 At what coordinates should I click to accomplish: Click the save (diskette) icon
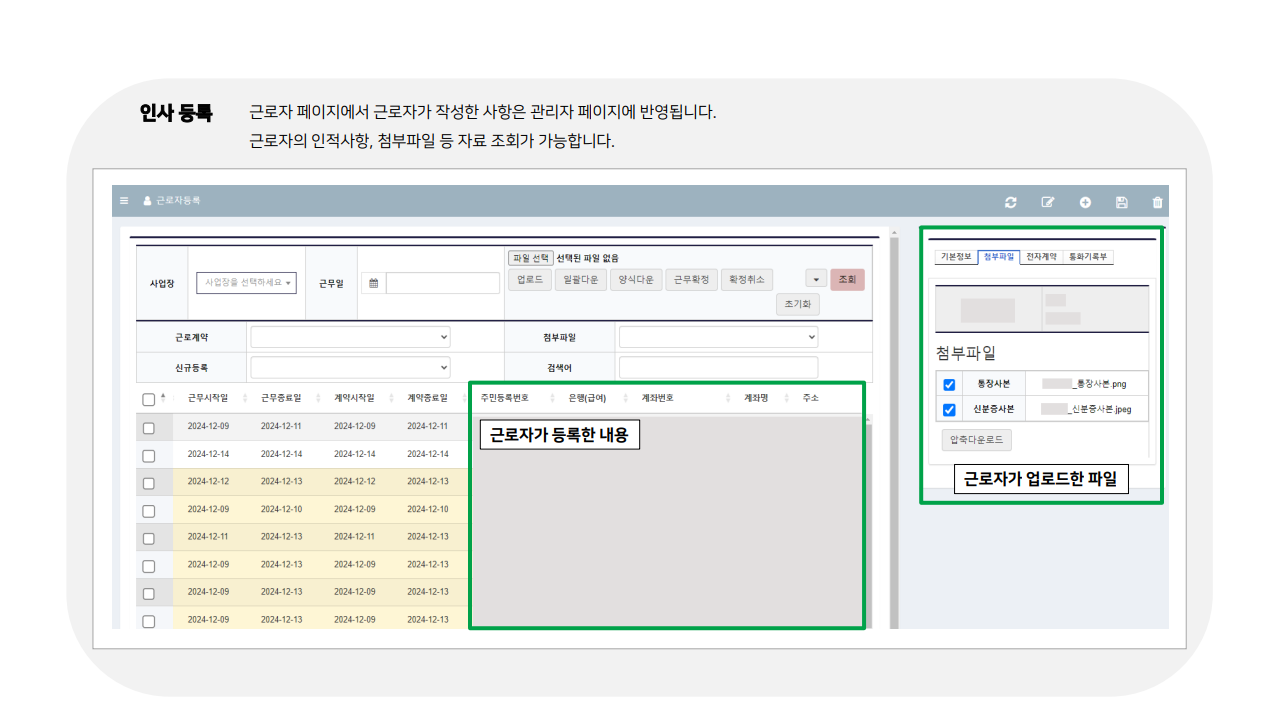click(1121, 202)
